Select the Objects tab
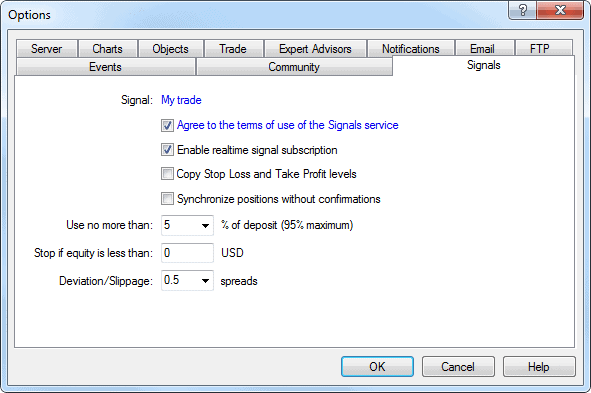This screenshot has width=591, height=393. coord(171,49)
